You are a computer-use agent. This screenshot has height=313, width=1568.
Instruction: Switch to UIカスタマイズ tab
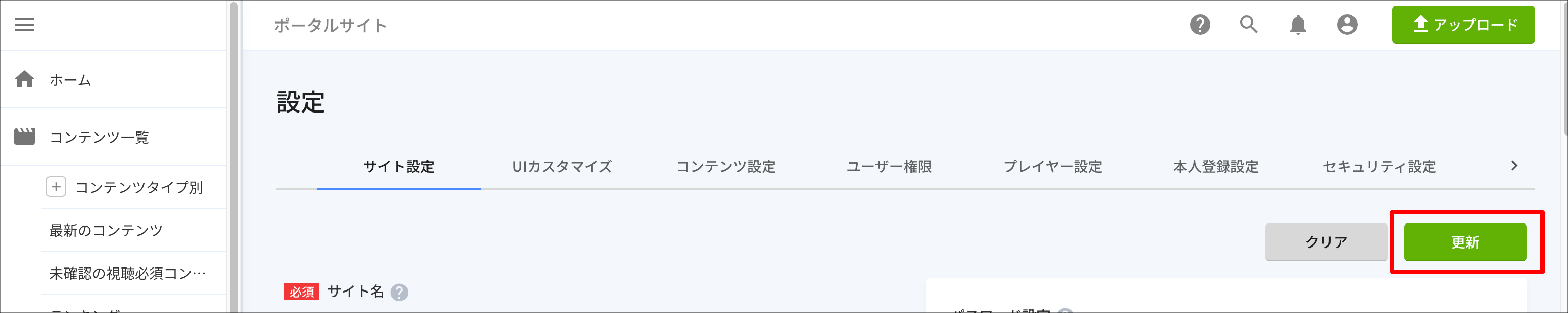tap(562, 166)
